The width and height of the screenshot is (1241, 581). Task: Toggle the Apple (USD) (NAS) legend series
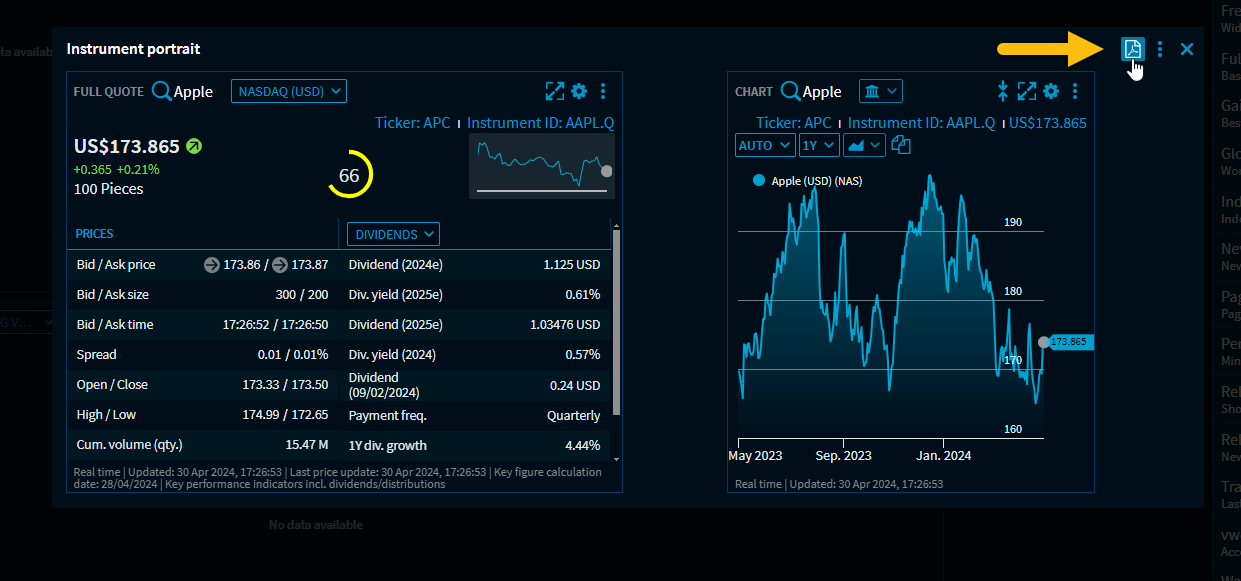tap(759, 181)
